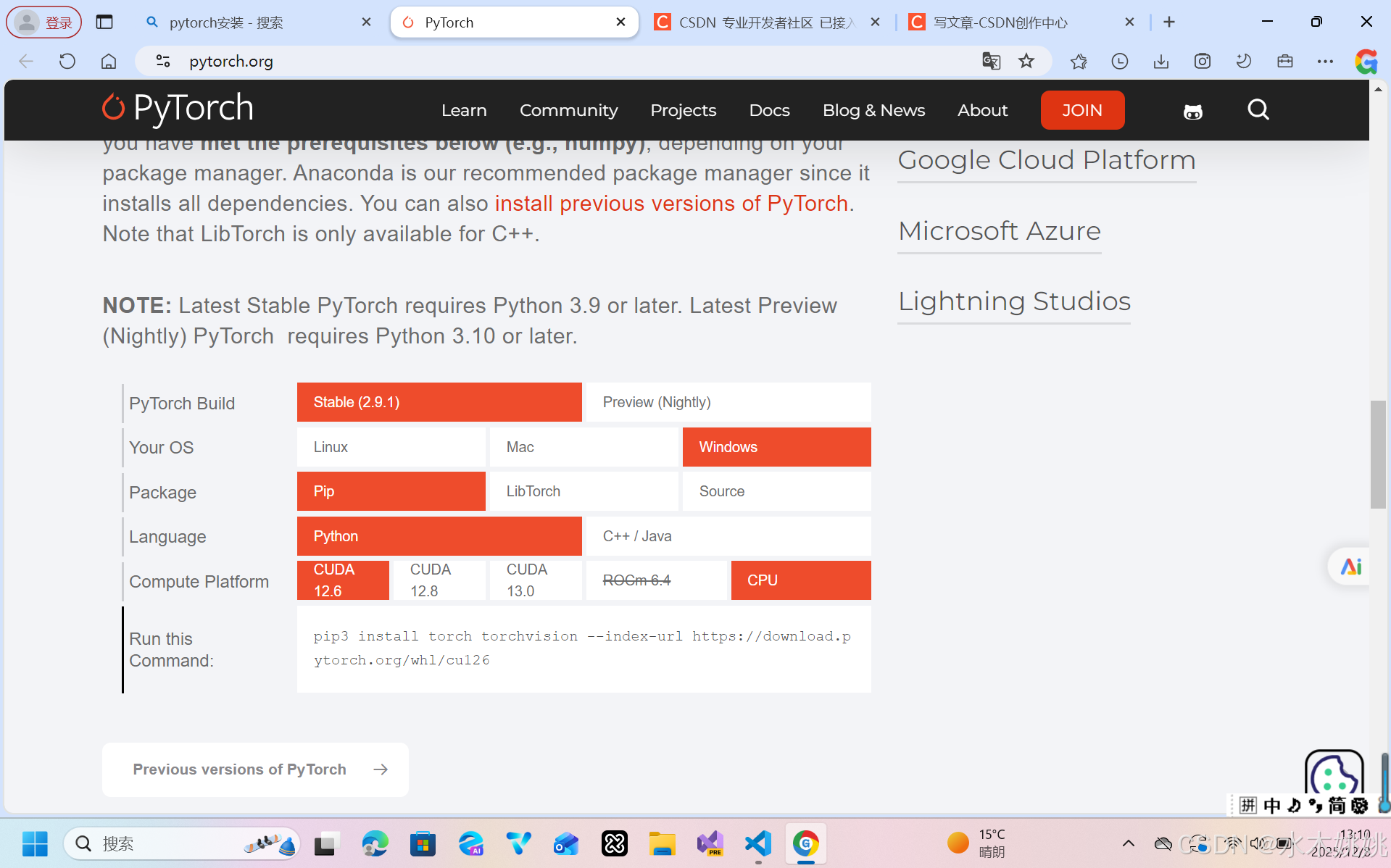
Task: Open the Community menu
Action: click(x=568, y=110)
